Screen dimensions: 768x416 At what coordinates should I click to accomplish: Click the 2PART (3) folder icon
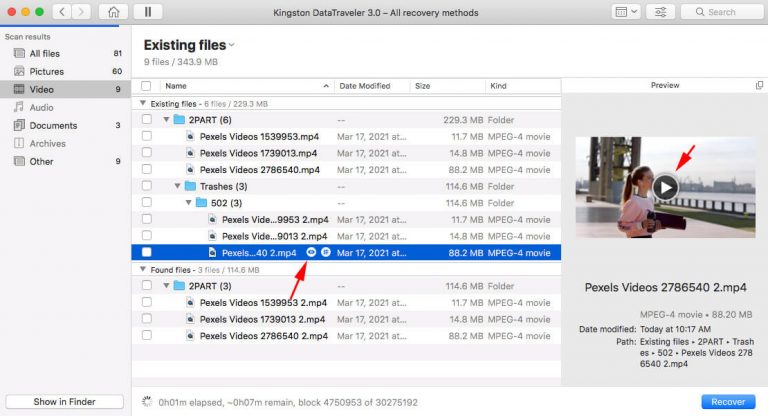[x=179, y=286]
